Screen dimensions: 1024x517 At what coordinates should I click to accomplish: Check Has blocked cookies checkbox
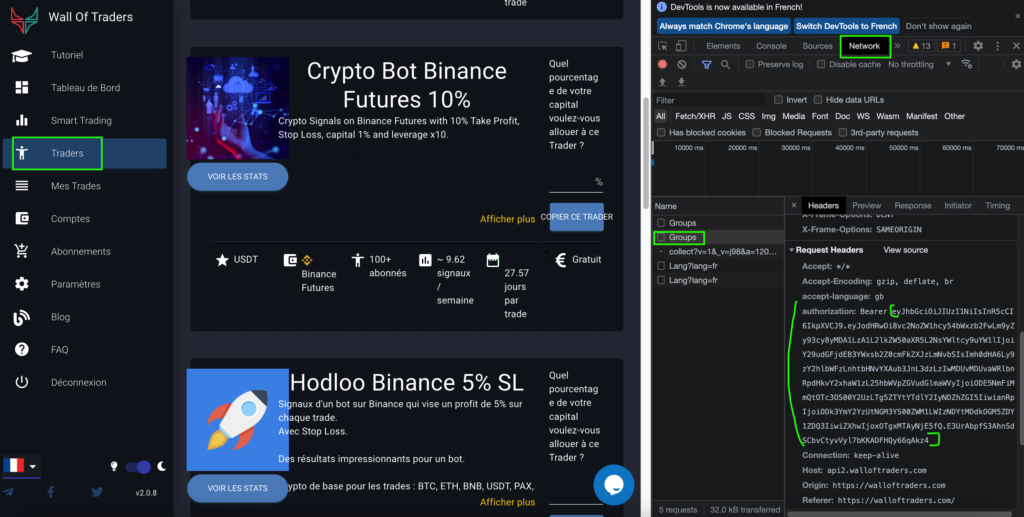(661, 133)
